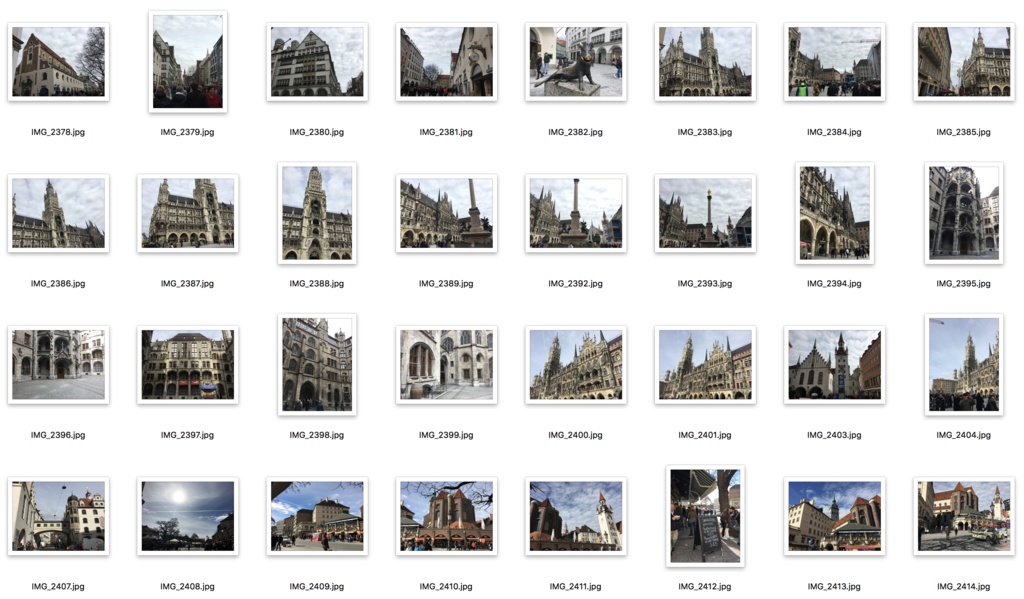Click the IMG_2396.jpg thumbnail
Viewport: 1024px width, 599px height.
point(58,365)
